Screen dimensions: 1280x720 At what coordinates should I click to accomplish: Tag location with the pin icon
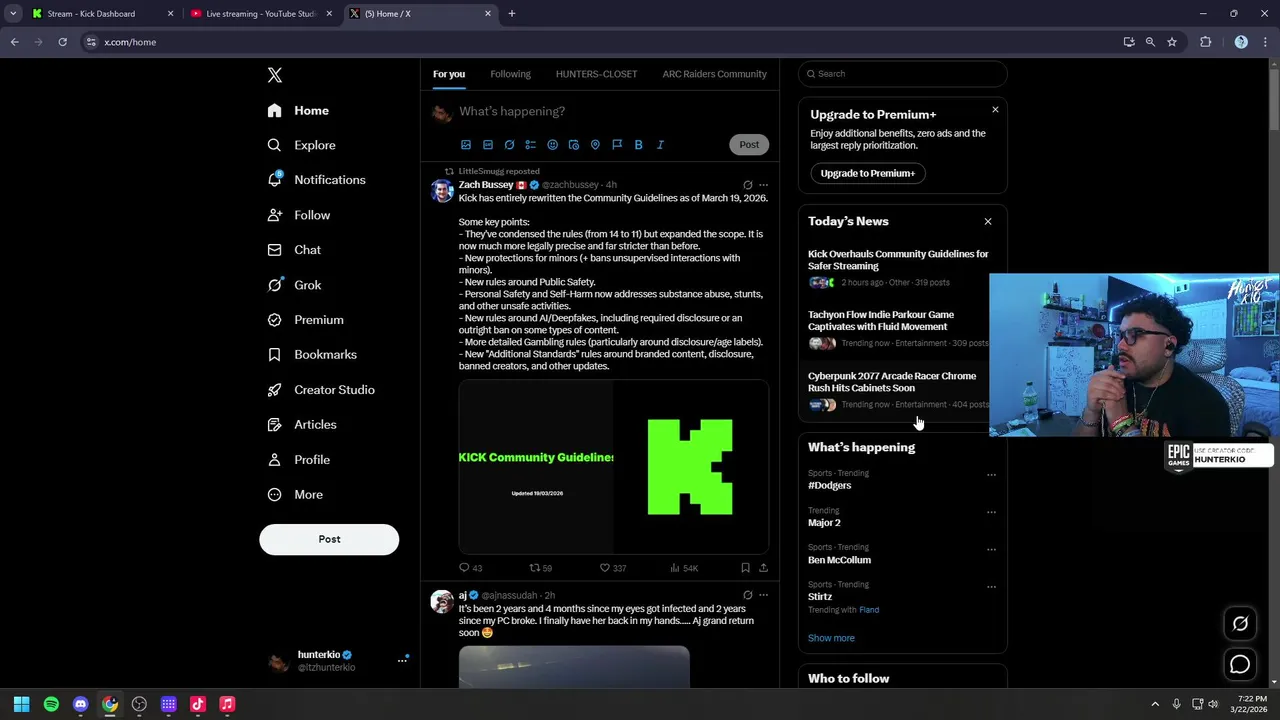coord(595,145)
